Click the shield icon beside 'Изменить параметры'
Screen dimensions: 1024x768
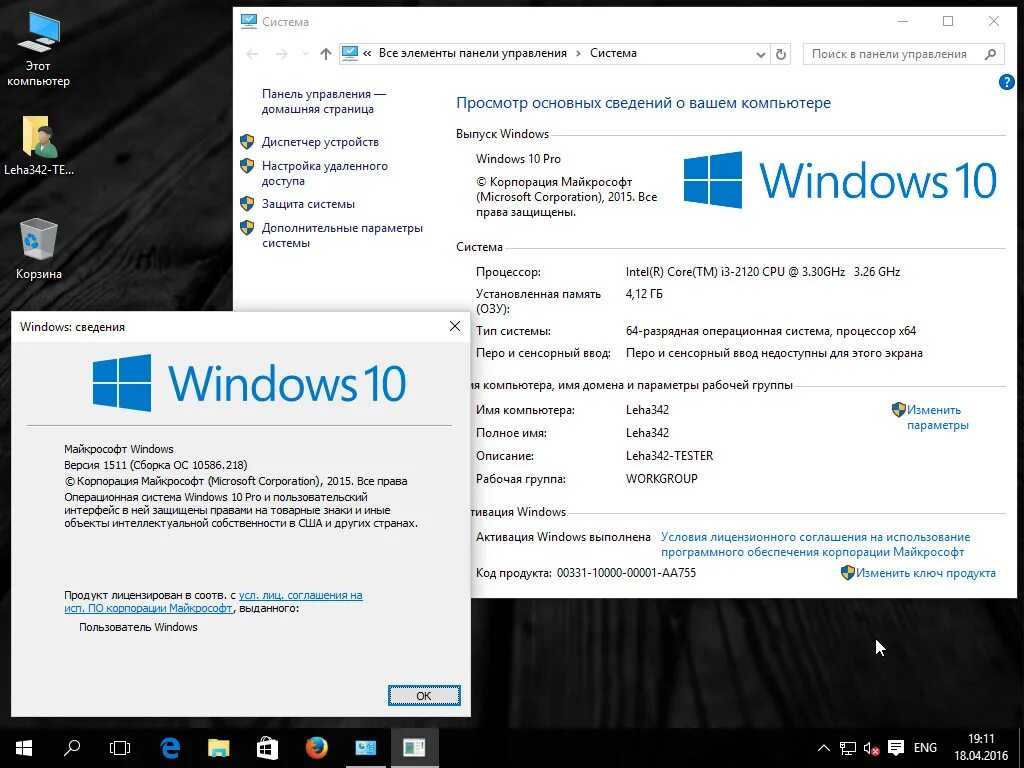pos(899,409)
